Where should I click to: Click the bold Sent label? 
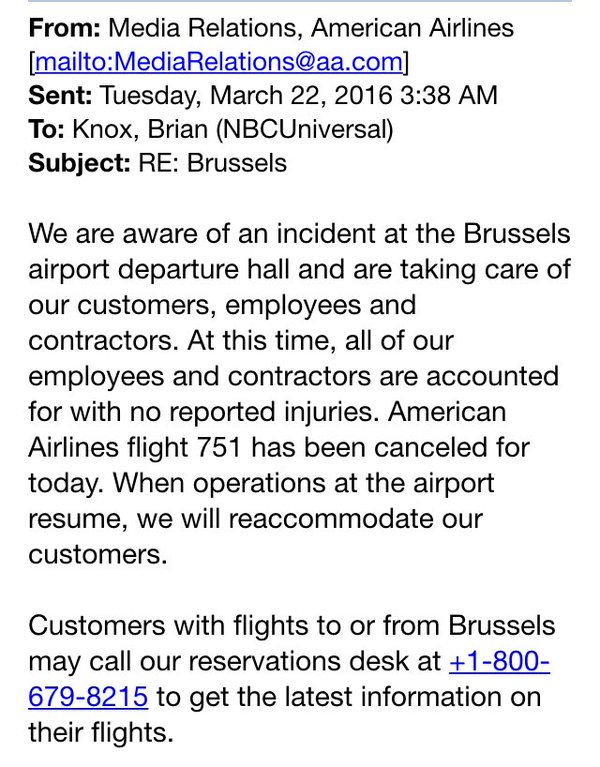[59, 96]
